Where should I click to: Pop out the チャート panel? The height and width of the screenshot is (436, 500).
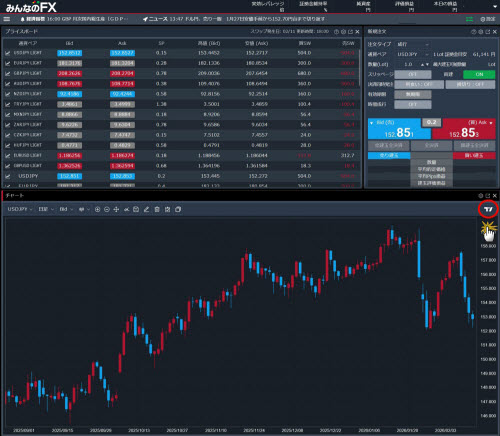point(488,196)
